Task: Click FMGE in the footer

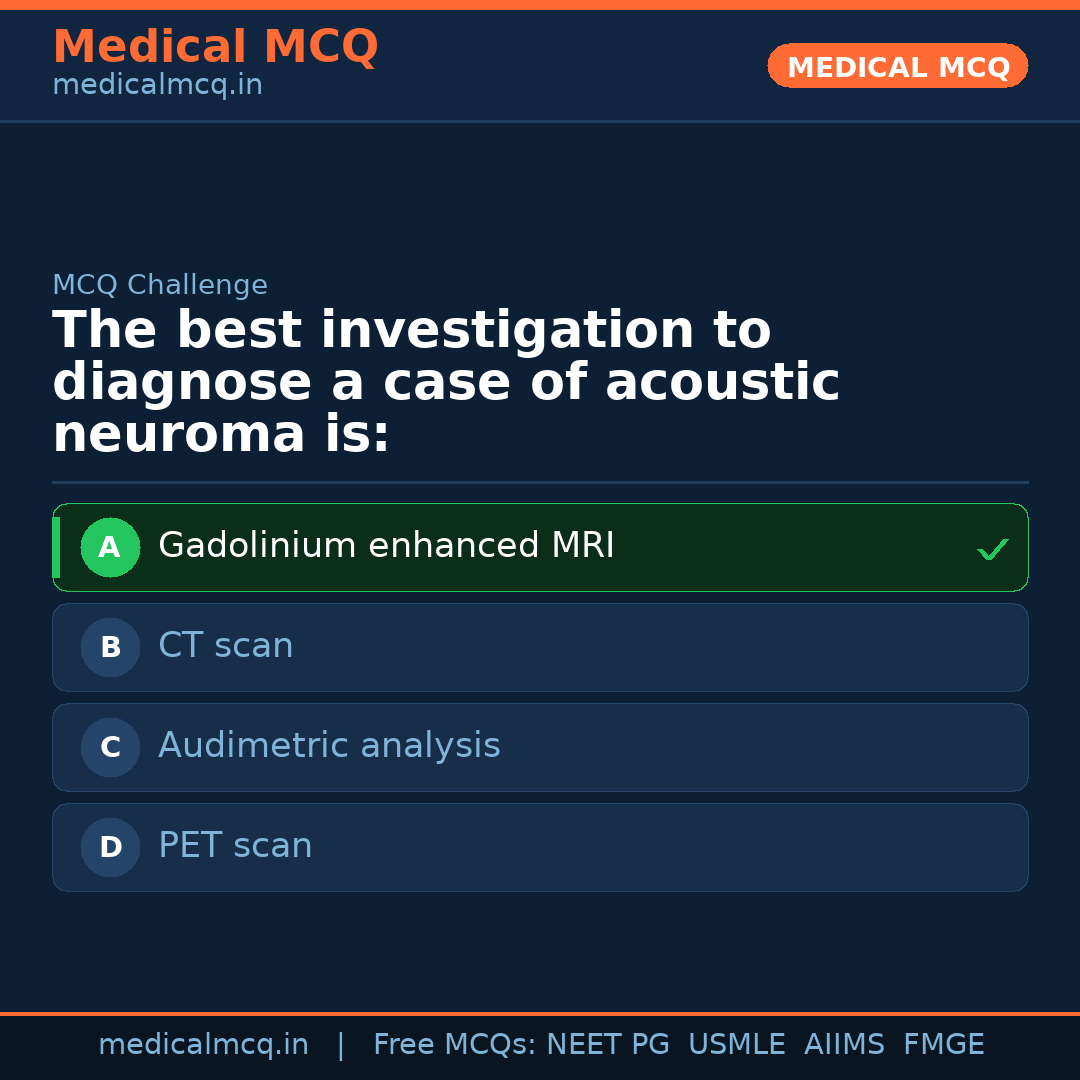Action: tap(944, 1045)
